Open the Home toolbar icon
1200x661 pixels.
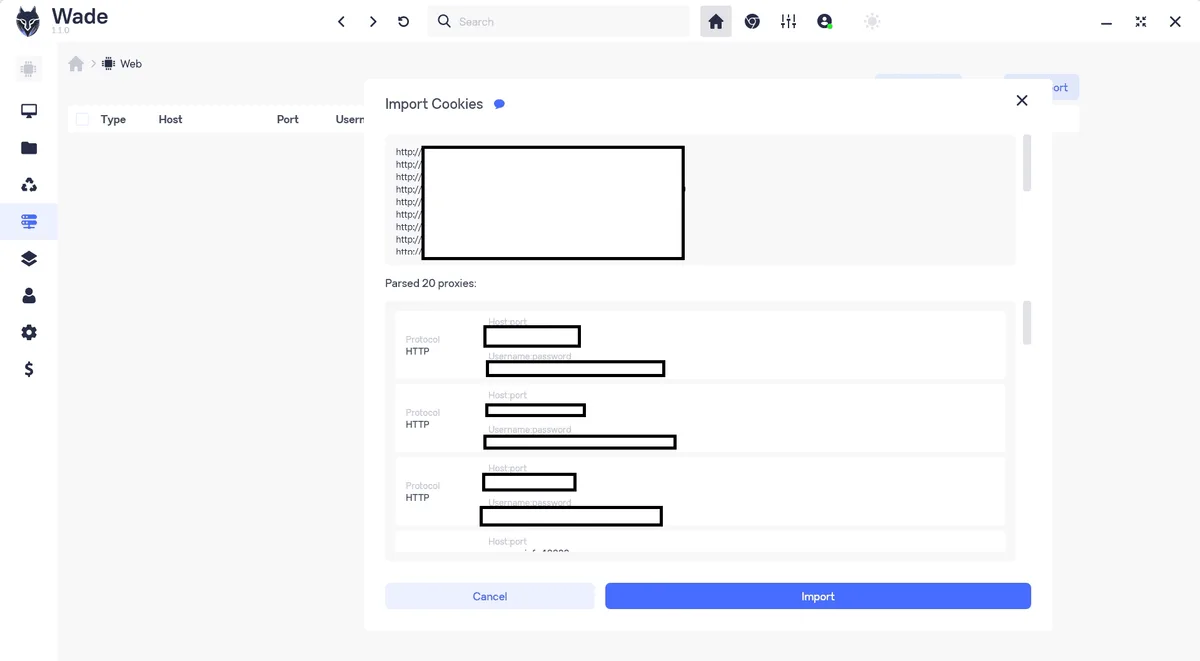(716, 21)
